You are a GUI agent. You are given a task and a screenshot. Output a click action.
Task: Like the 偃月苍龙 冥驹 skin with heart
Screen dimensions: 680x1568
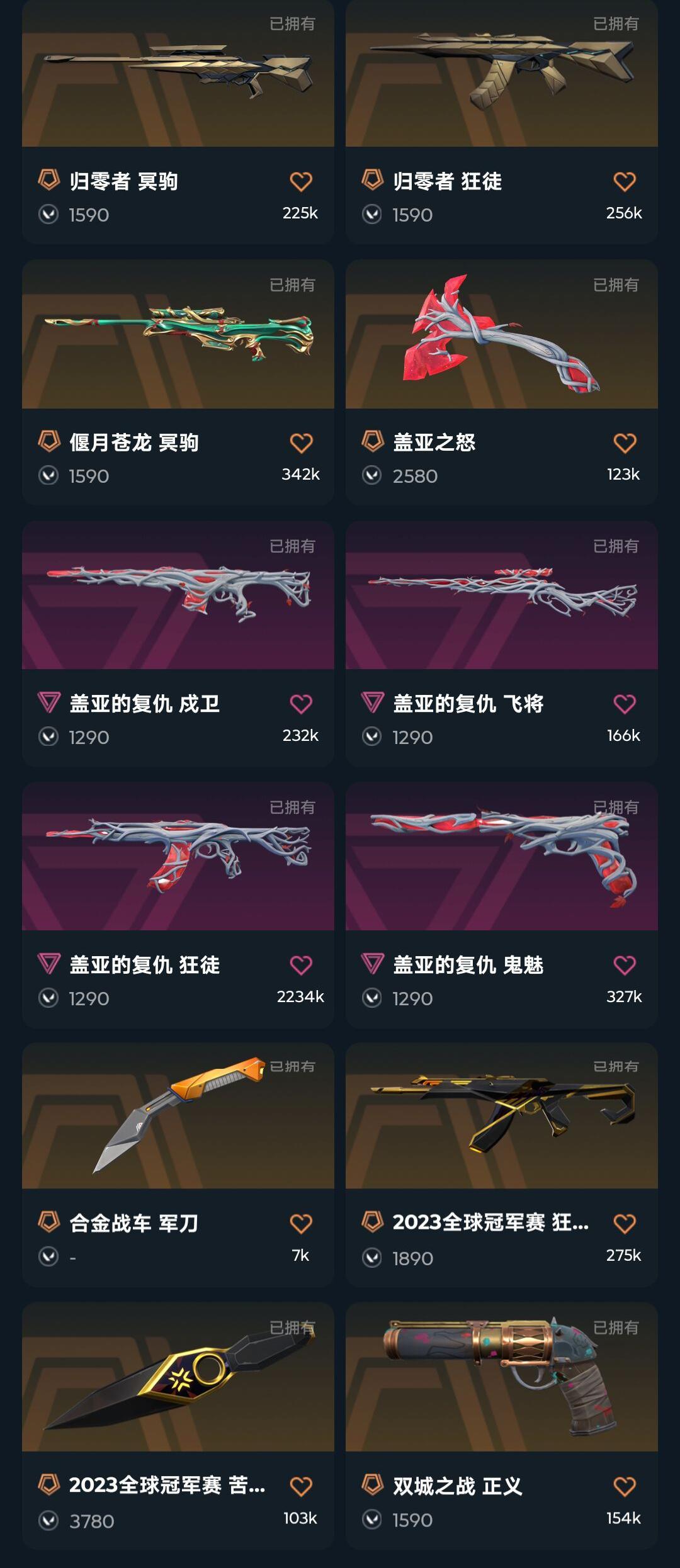301,443
